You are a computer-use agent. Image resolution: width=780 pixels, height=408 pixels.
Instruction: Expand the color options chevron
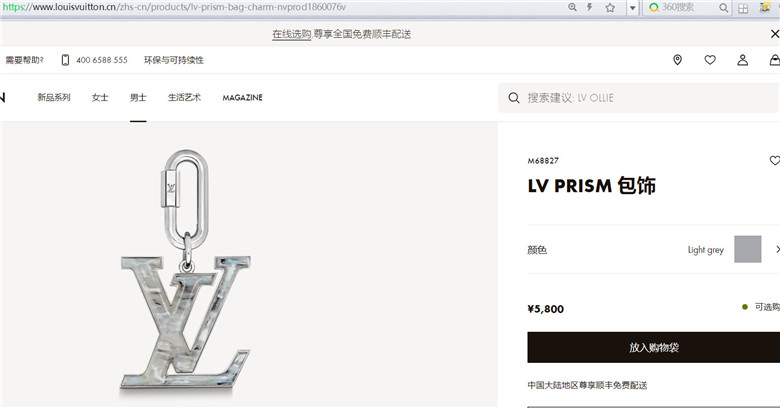click(777, 249)
